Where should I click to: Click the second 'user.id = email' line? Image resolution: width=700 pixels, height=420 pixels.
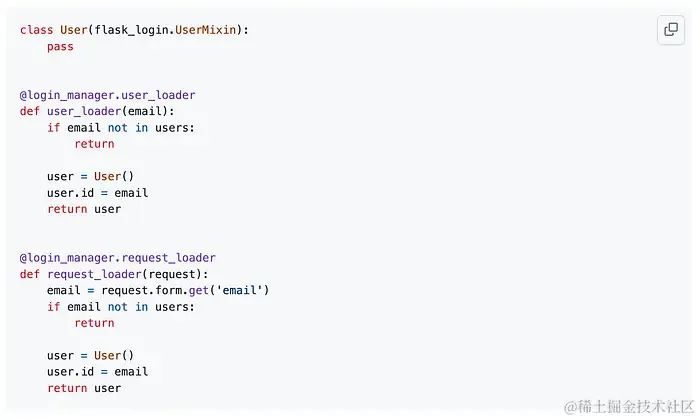coord(97,372)
